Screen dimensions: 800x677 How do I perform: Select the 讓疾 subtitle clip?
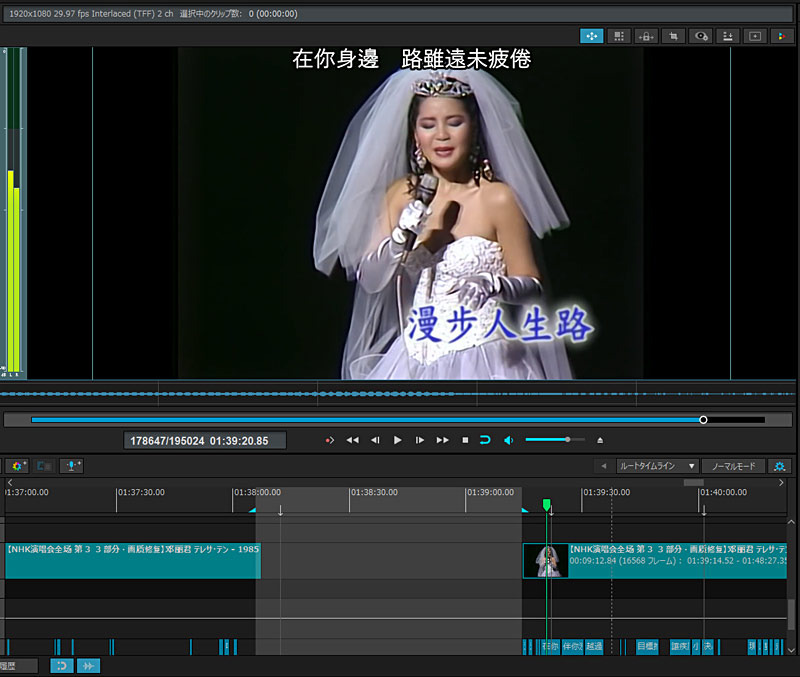point(680,647)
